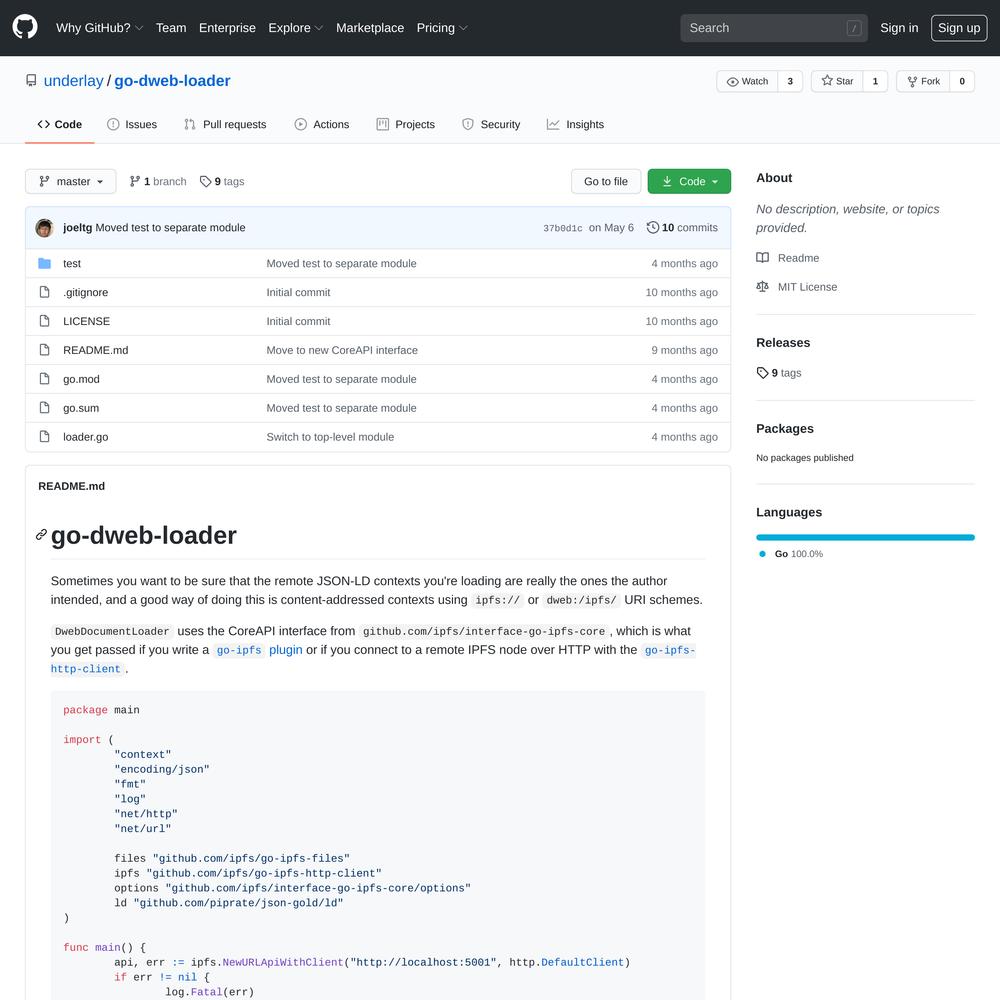Screen dimensions: 1000x1000
Task: Open the master branch dropdown
Action: [71, 182]
